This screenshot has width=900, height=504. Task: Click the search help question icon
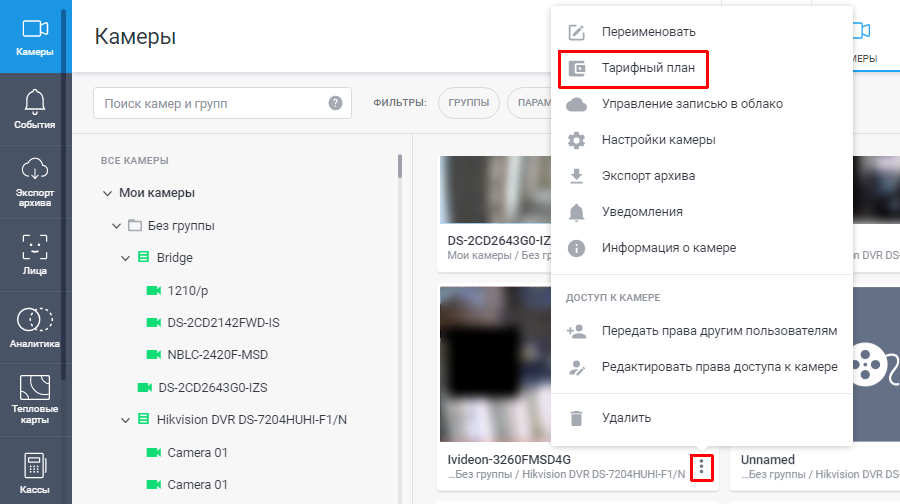(x=335, y=103)
